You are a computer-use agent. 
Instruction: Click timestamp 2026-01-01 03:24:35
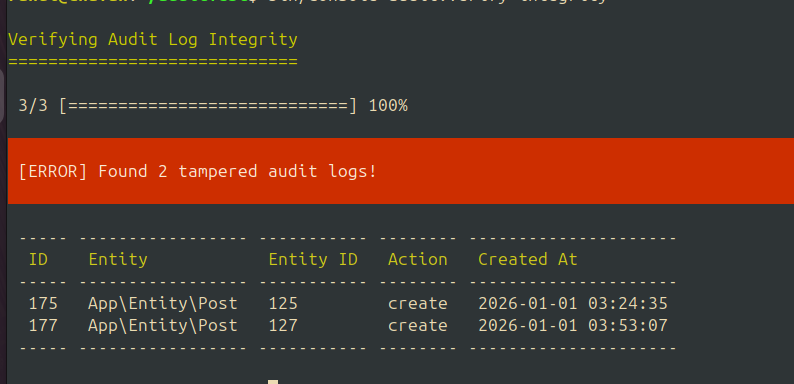tap(573, 303)
